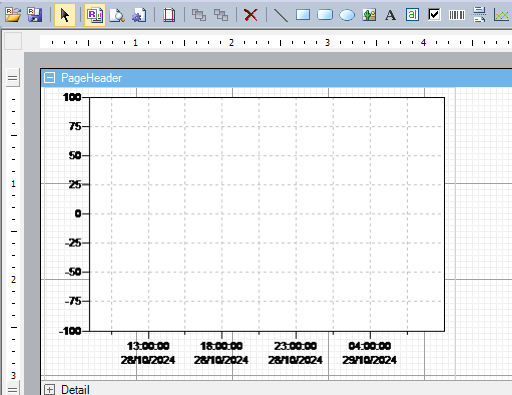
Task: Click the -75 label on chart Y axis
Action: pos(73,301)
